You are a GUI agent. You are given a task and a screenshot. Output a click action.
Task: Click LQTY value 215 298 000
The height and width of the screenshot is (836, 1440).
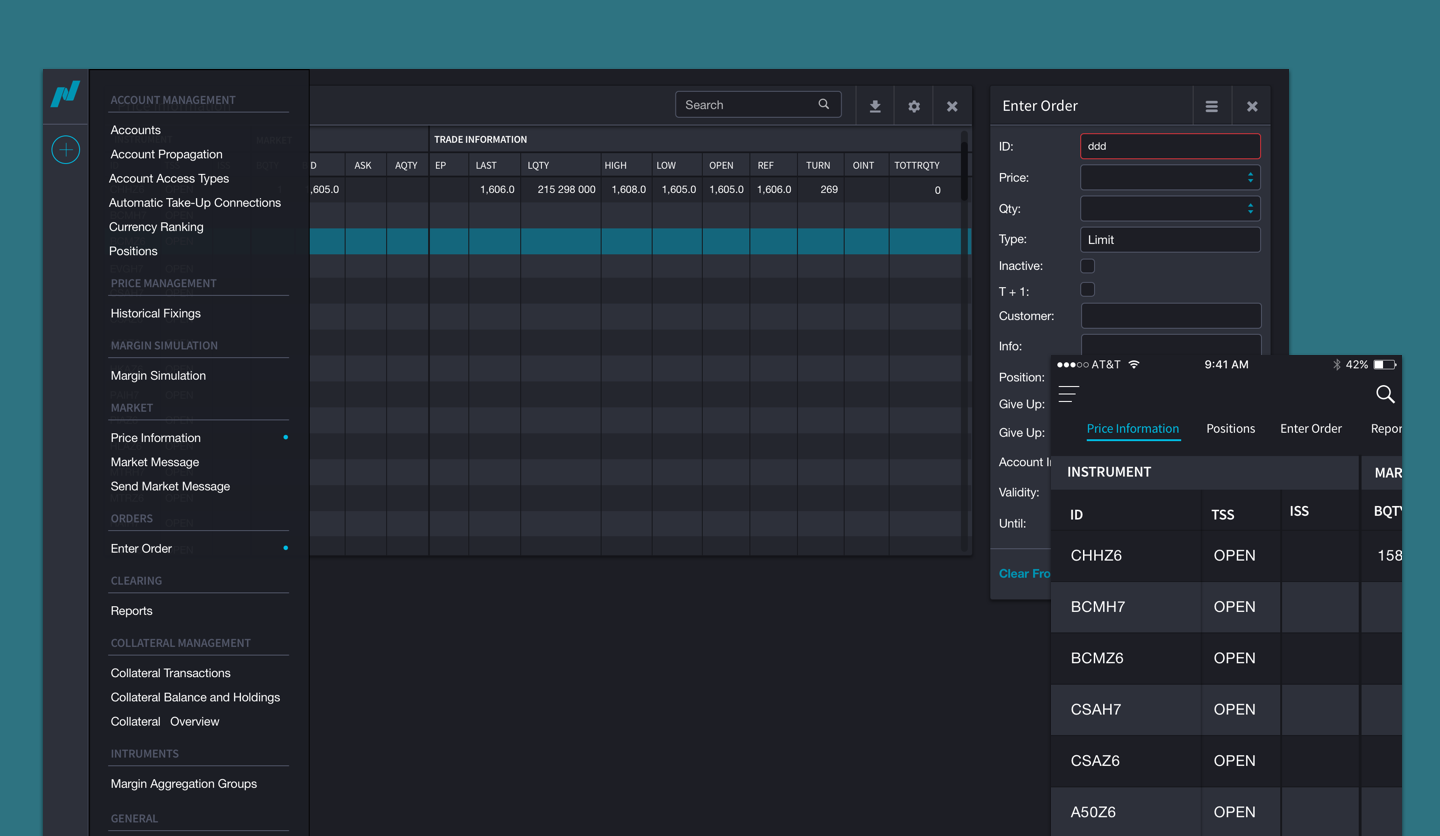click(x=566, y=189)
